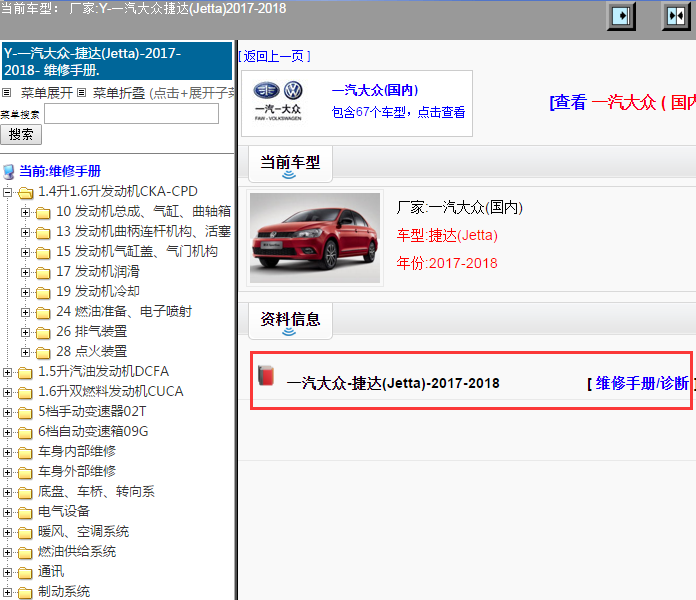The height and width of the screenshot is (600, 696).
Task: Expand the 17 发动机润滑 node
Action: click(25, 272)
